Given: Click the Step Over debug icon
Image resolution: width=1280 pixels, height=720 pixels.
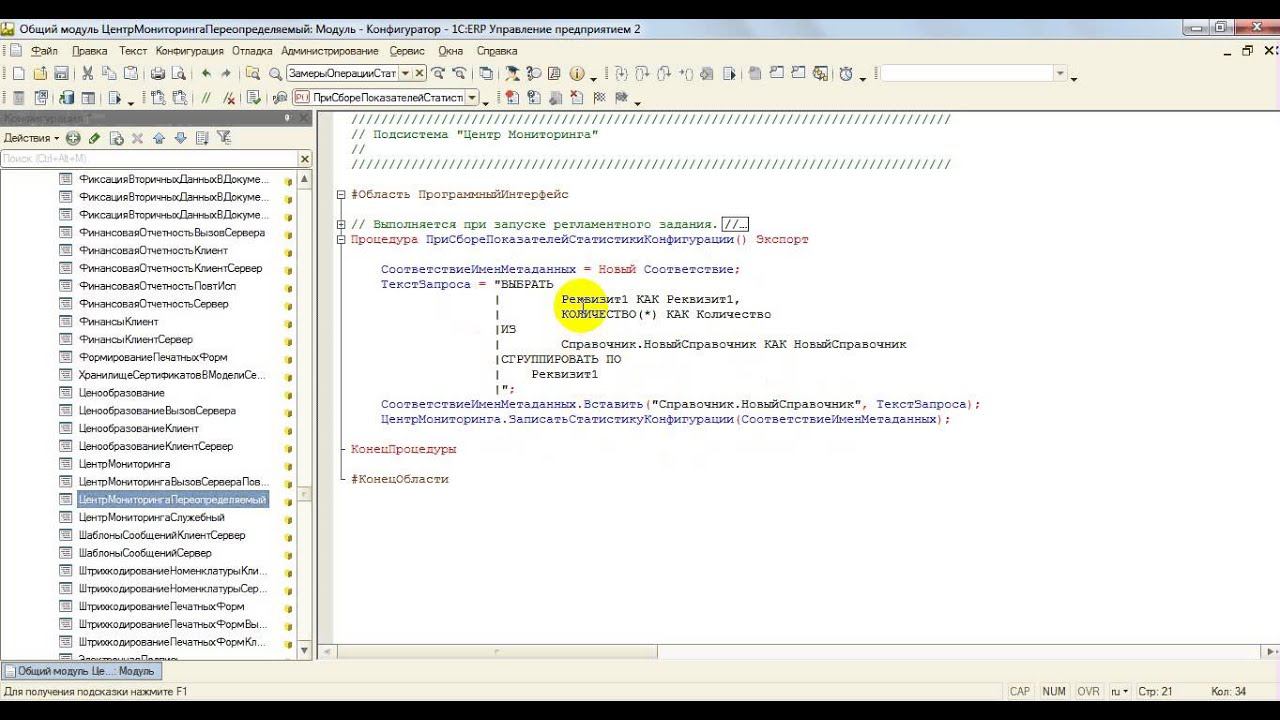Looking at the screenshot, I should coord(641,74).
